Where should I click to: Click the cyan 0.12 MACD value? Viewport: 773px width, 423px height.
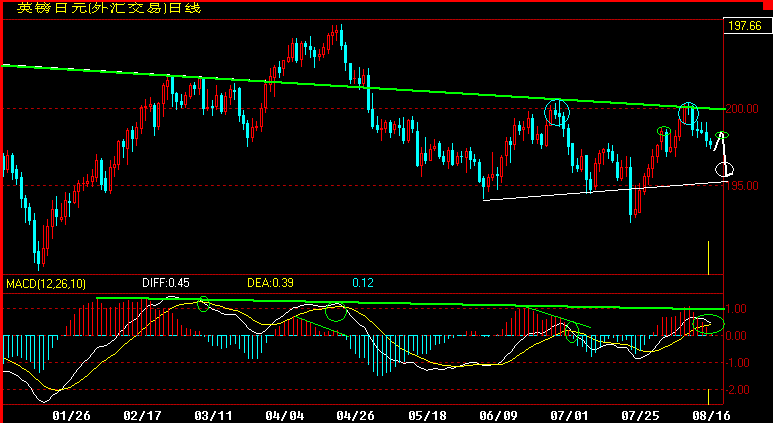coord(363,283)
